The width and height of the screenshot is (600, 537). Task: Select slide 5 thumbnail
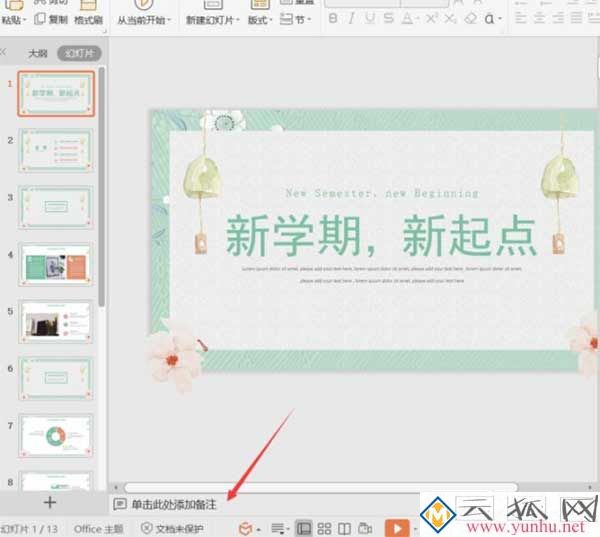pos(56,322)
